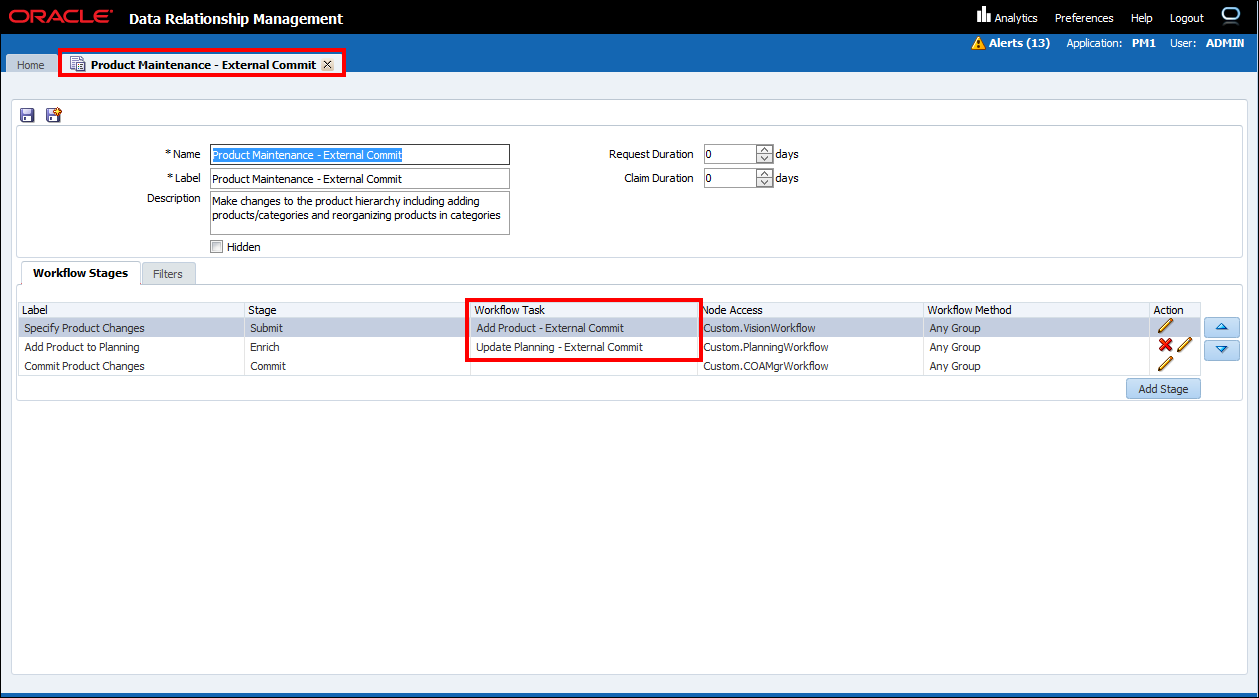Click the Save icon in the toolbar

27,115
